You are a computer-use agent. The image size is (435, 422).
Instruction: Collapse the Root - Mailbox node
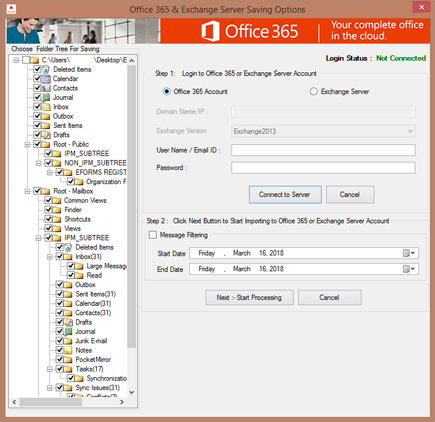coord(27,191)
